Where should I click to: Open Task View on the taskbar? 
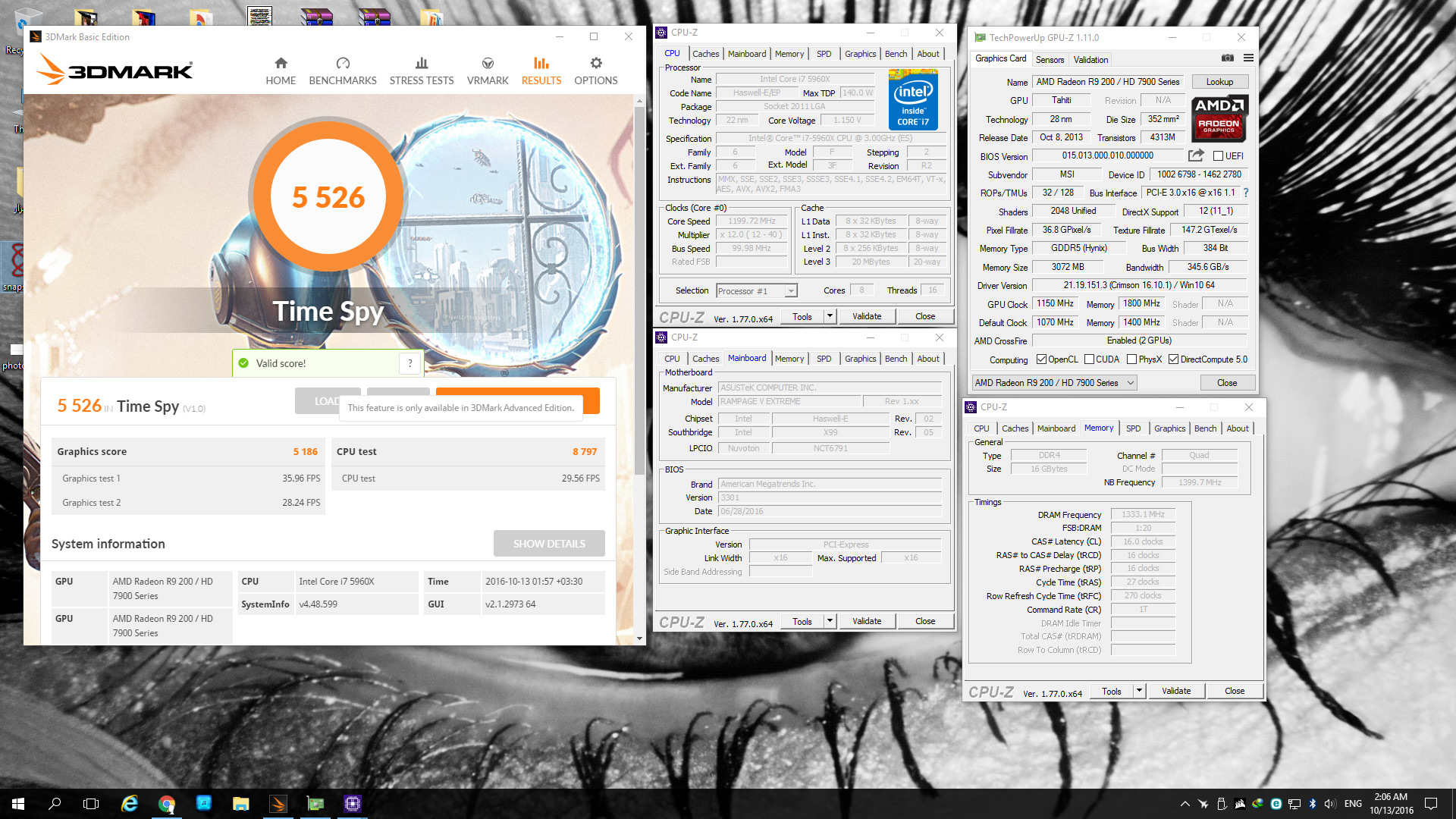pyautogui.click(x=91, y=803)
